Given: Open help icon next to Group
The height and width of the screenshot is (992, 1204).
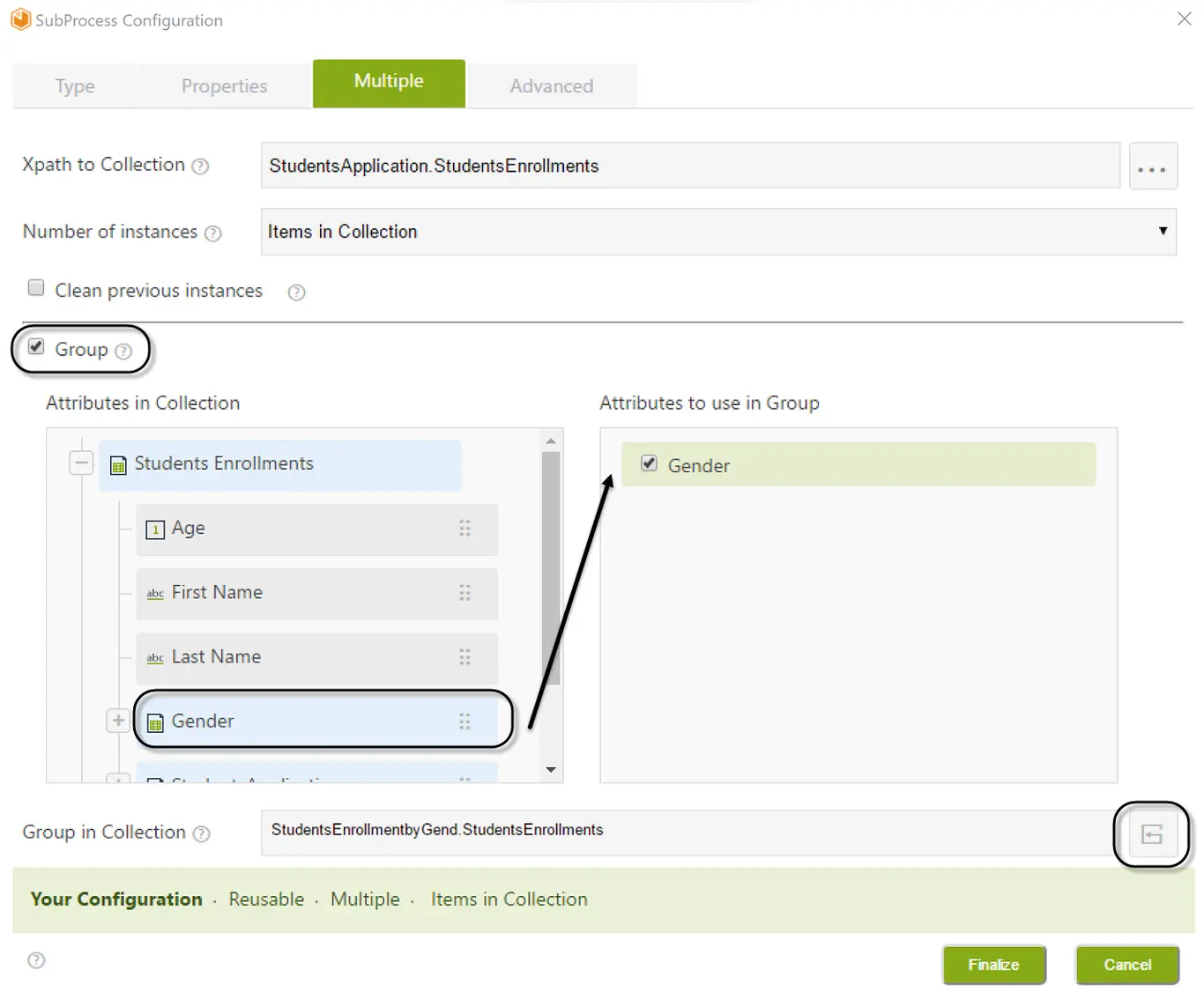Looking at the screenshot, I should coord(123,352).
